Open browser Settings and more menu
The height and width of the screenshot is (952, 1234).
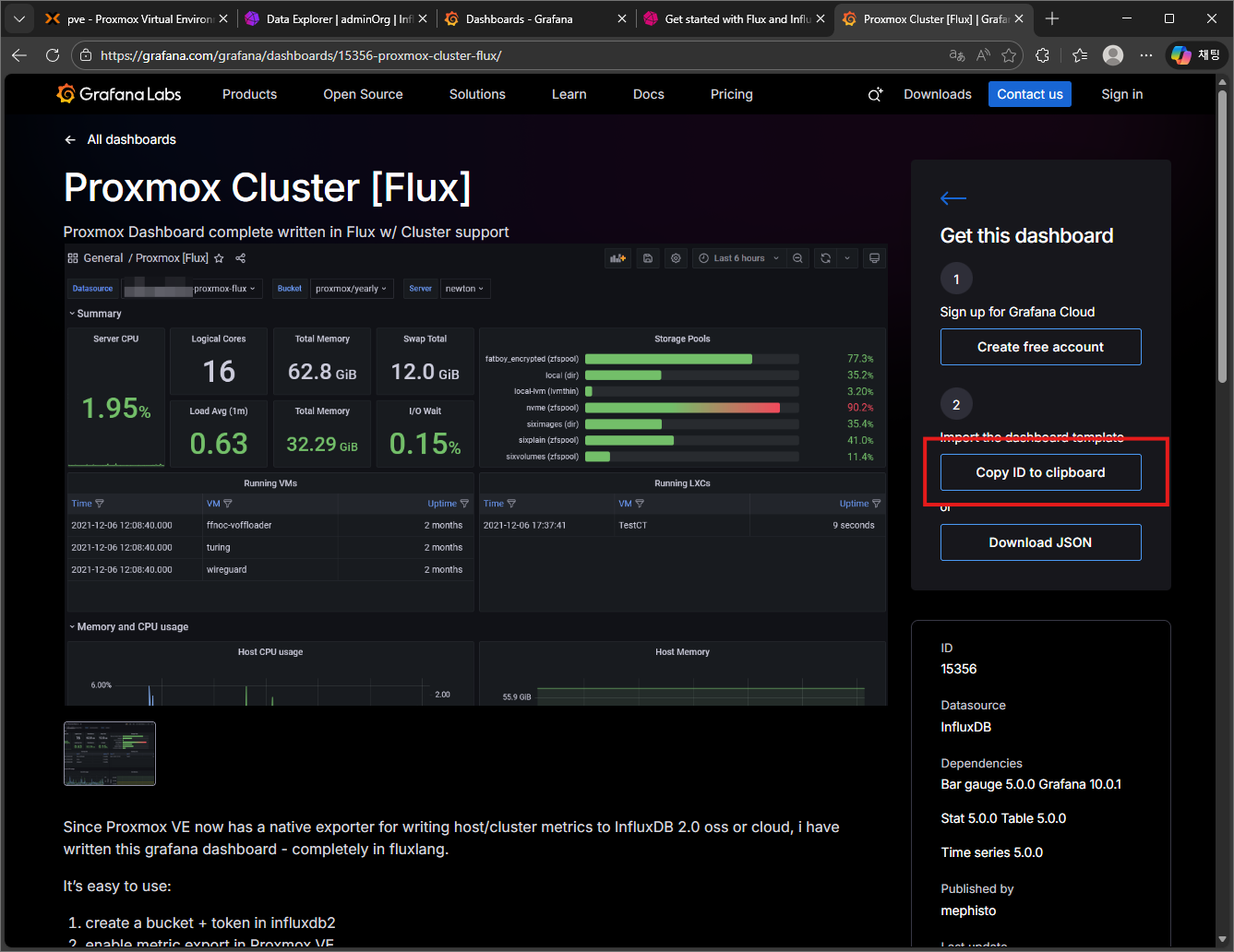point(1146,55)
